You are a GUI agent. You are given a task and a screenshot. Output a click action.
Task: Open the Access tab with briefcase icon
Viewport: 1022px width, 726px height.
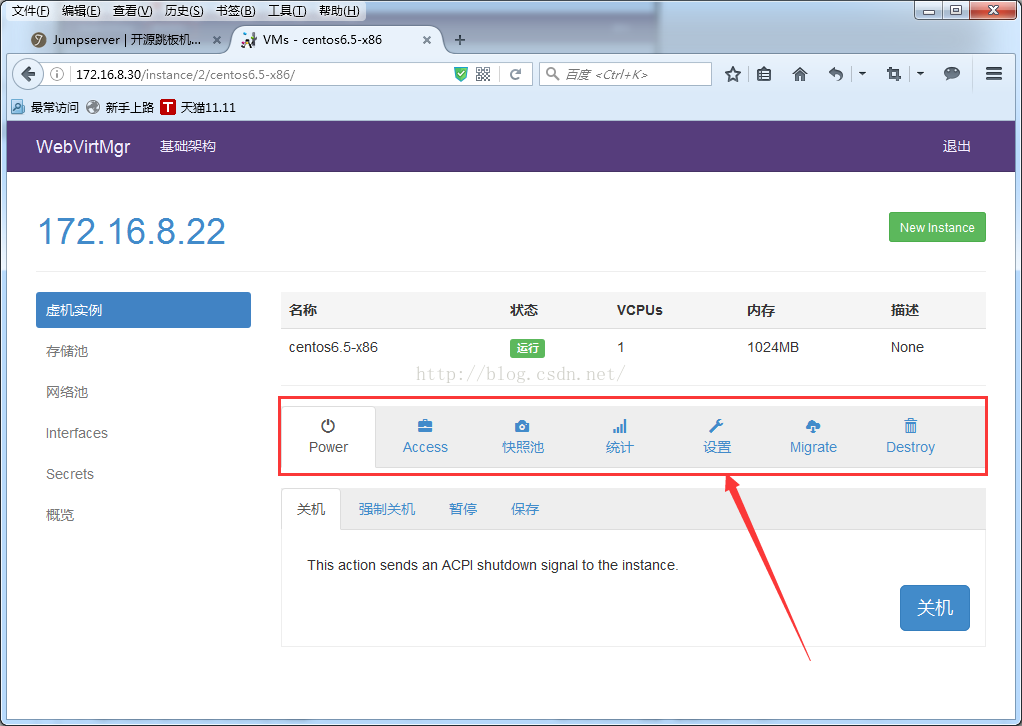tap(425, 437)
